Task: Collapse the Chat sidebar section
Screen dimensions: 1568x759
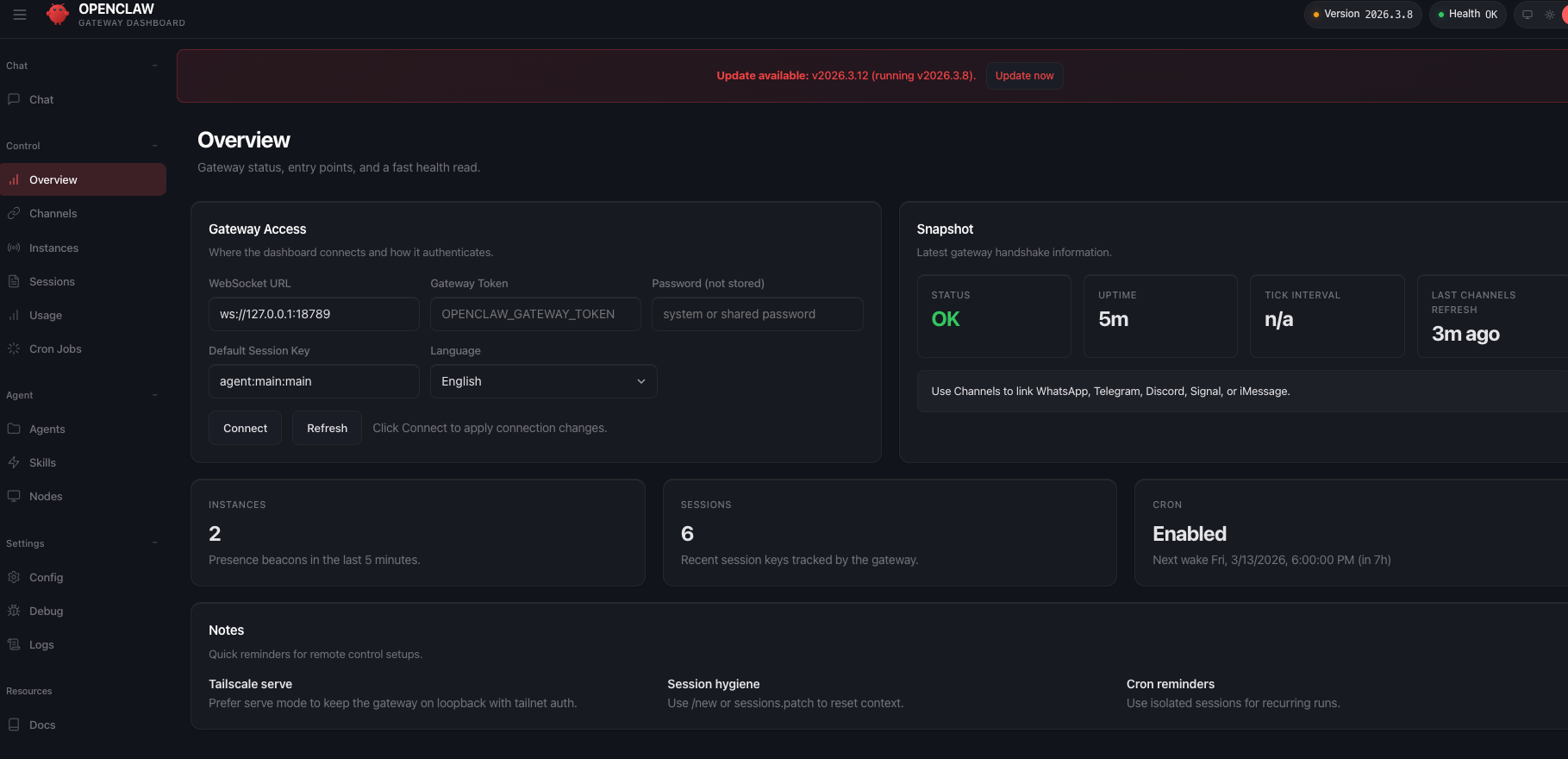Action: (x=155, y=66)
